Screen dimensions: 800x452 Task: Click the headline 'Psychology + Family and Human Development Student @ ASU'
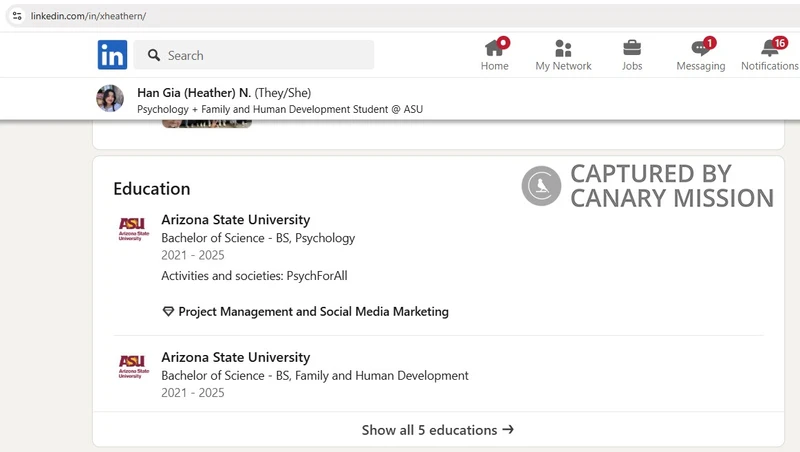click(280, 109)
